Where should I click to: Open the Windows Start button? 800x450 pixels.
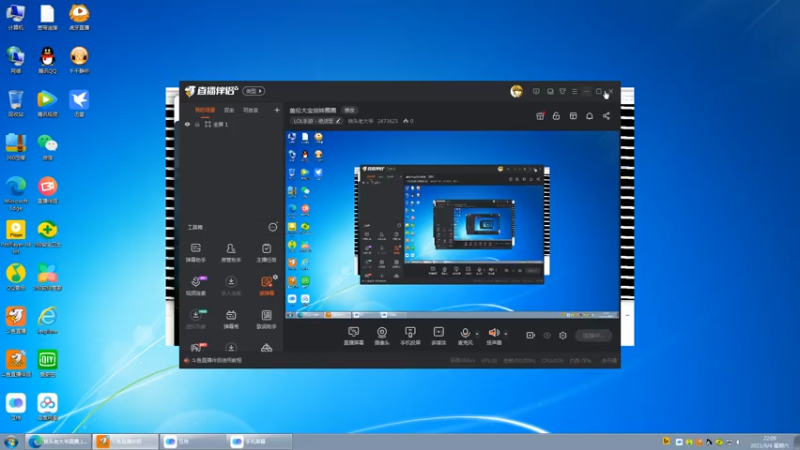(x=11, y=442)
